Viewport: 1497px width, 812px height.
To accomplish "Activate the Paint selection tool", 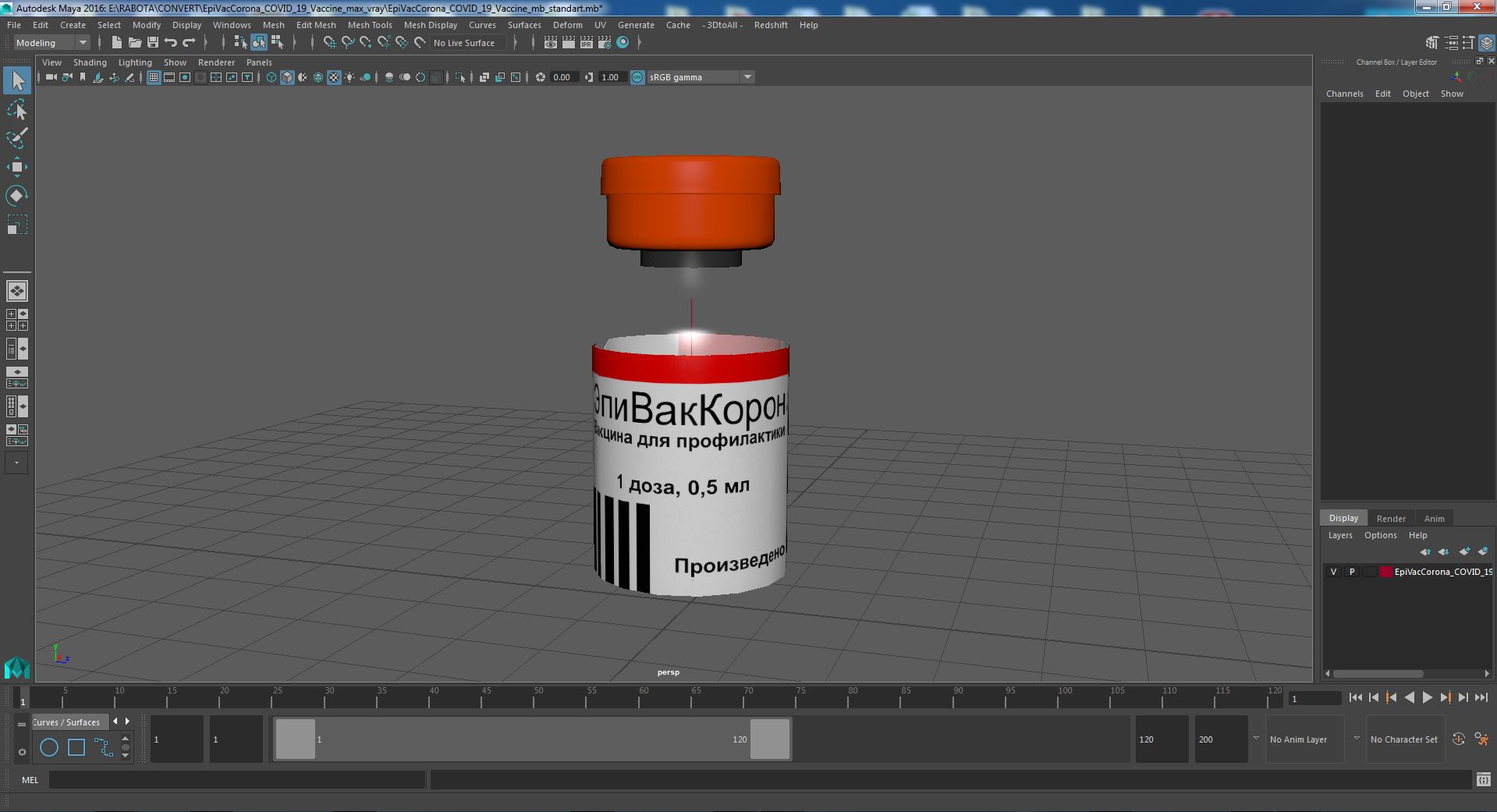I will pyautogui.click(x=17, y=138).
